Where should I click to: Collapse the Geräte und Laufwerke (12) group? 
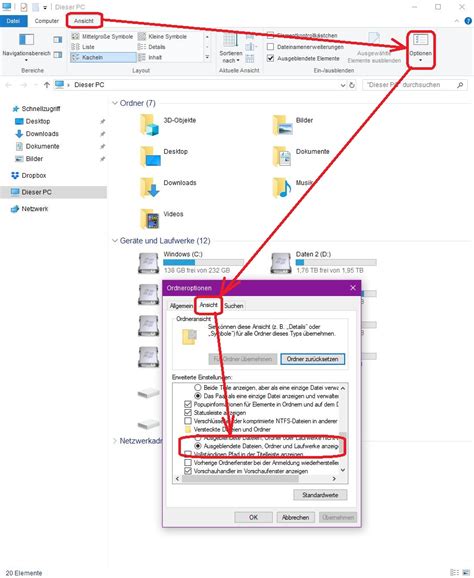[x=115, y=241]
